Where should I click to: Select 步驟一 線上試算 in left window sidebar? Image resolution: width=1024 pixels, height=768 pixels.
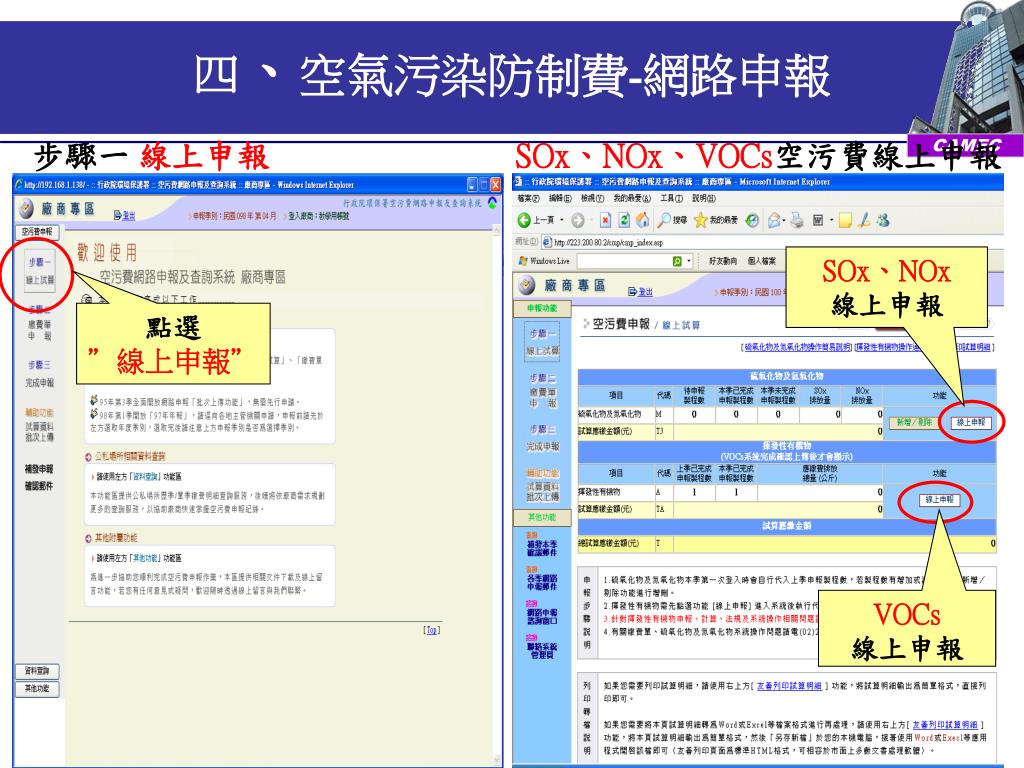click(x=40, y=271)
